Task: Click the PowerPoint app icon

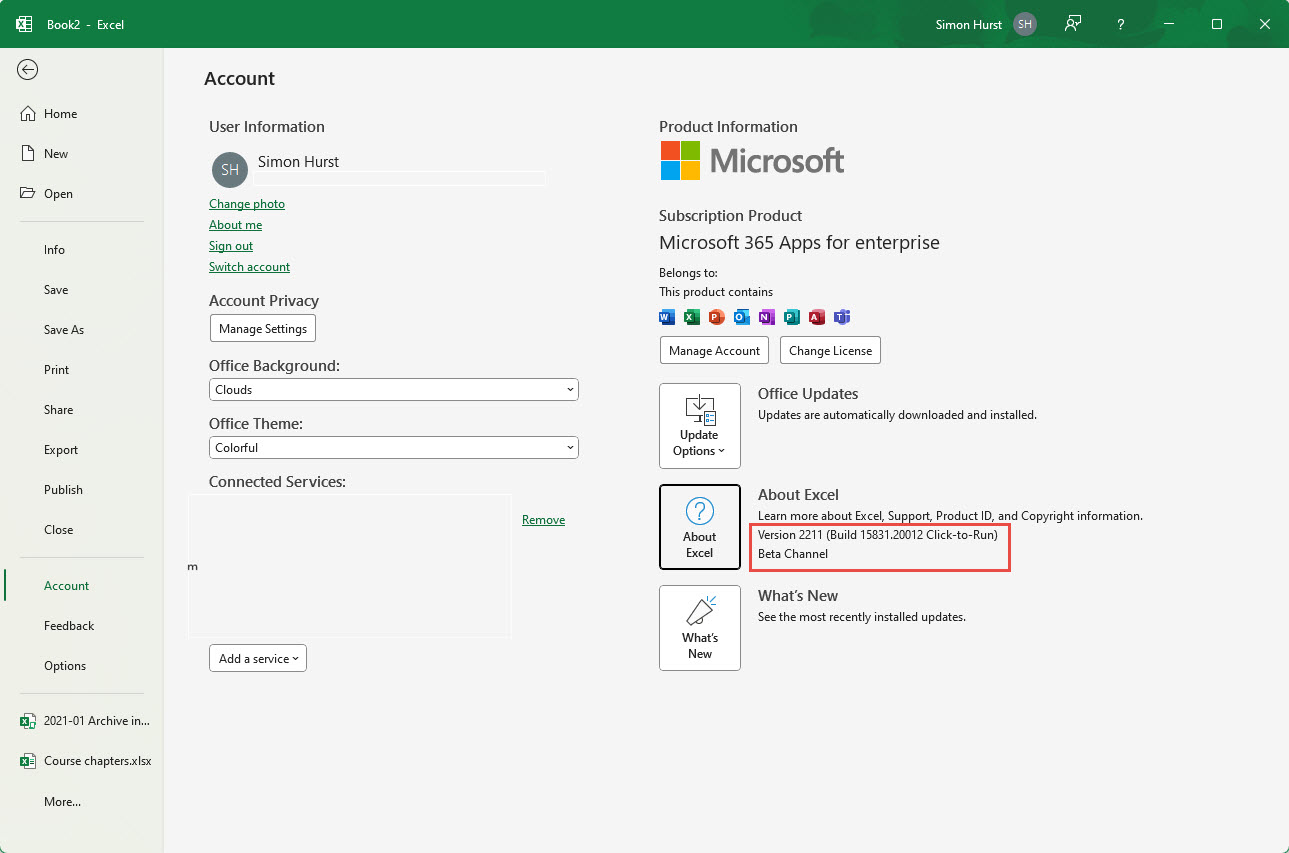Action: 716,317
